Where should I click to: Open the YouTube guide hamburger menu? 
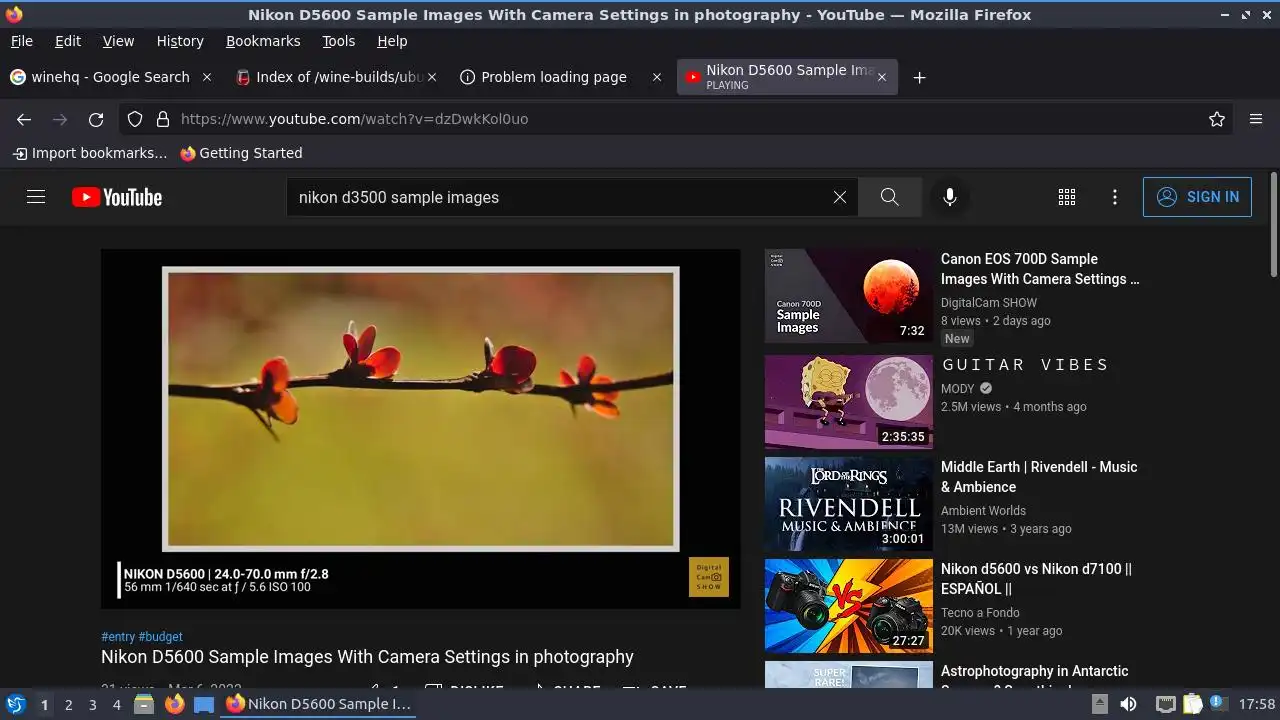point(36,197)
